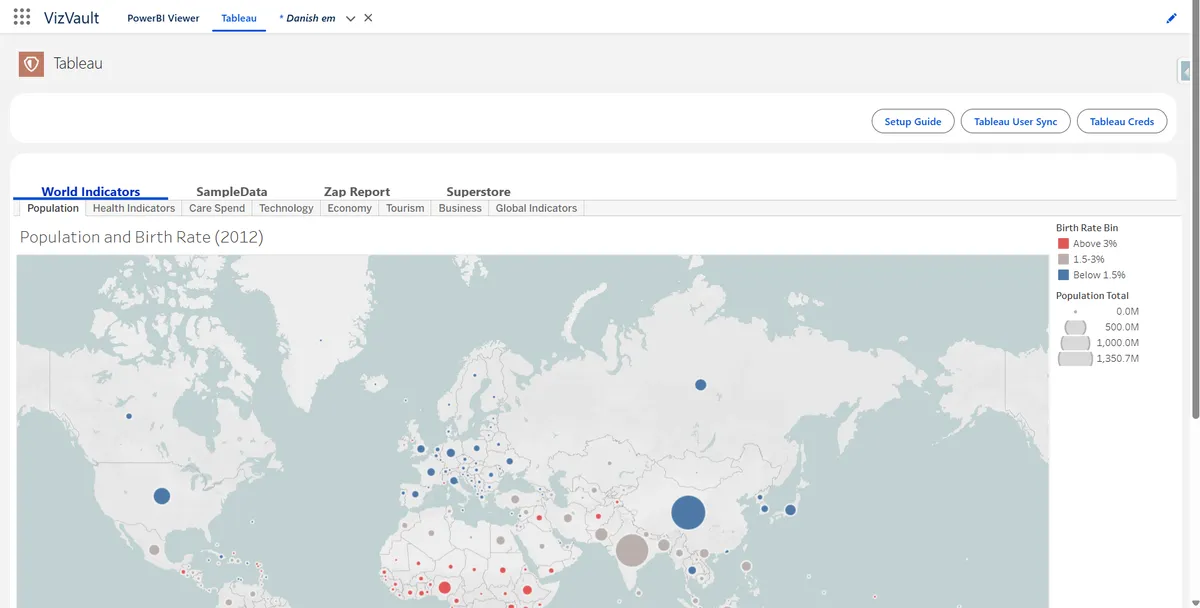Click the Tableau page heading text
The width and height of the screenshot is (1200, 608).
(x=78, y=63)
